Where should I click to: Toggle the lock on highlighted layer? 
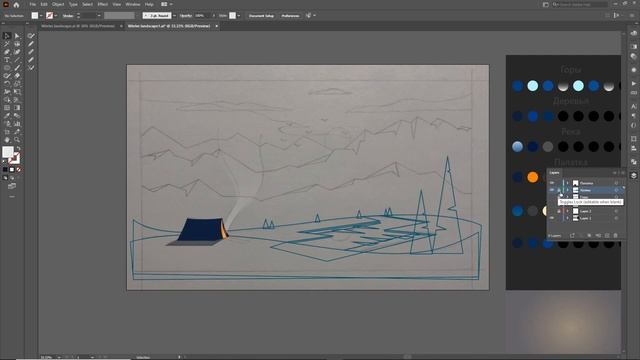click(559, 190)
